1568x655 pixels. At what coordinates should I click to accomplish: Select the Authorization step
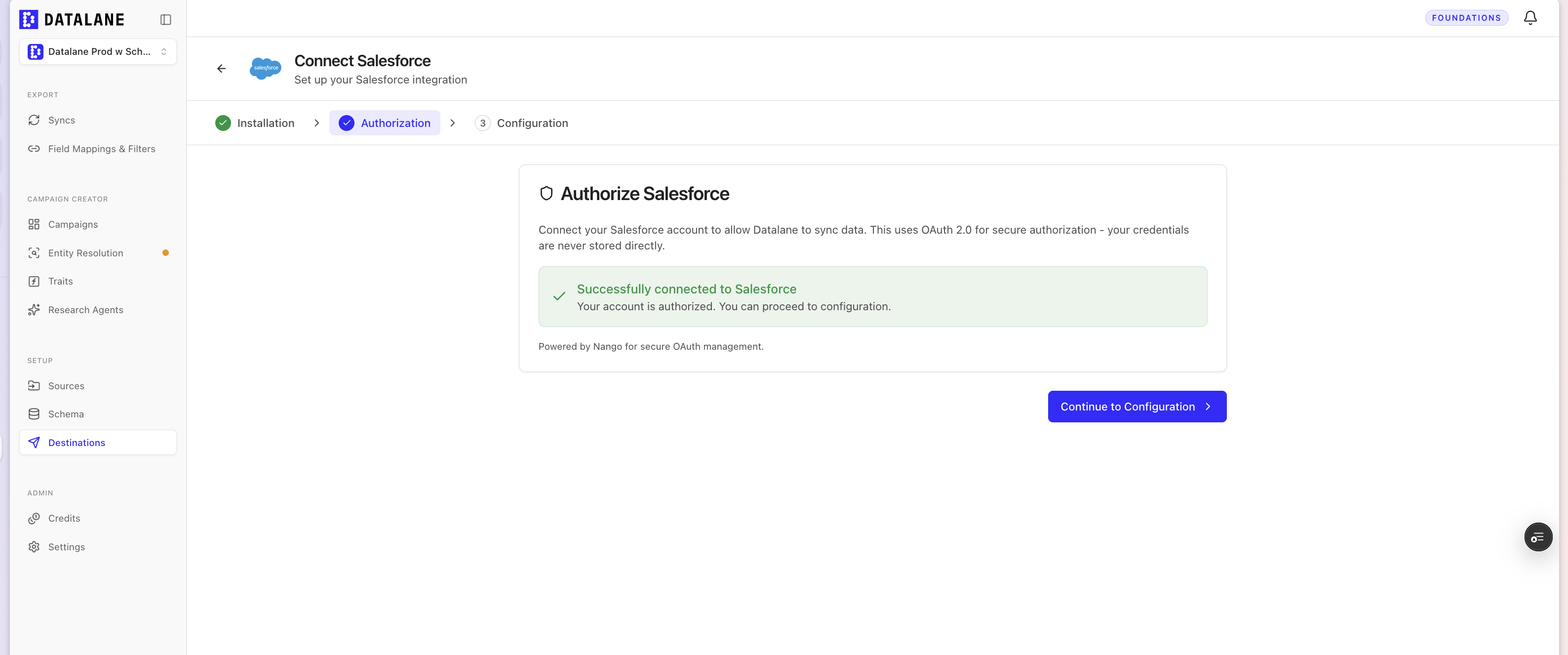coord(385,123)
